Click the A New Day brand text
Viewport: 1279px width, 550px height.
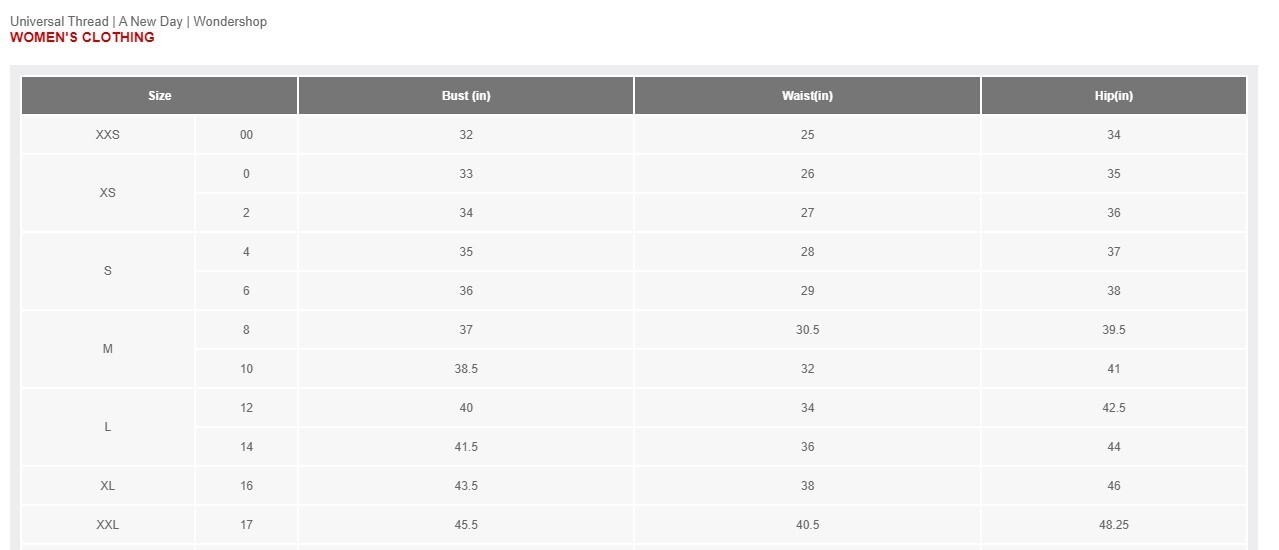pyautogui.click(x=151, y=21)
